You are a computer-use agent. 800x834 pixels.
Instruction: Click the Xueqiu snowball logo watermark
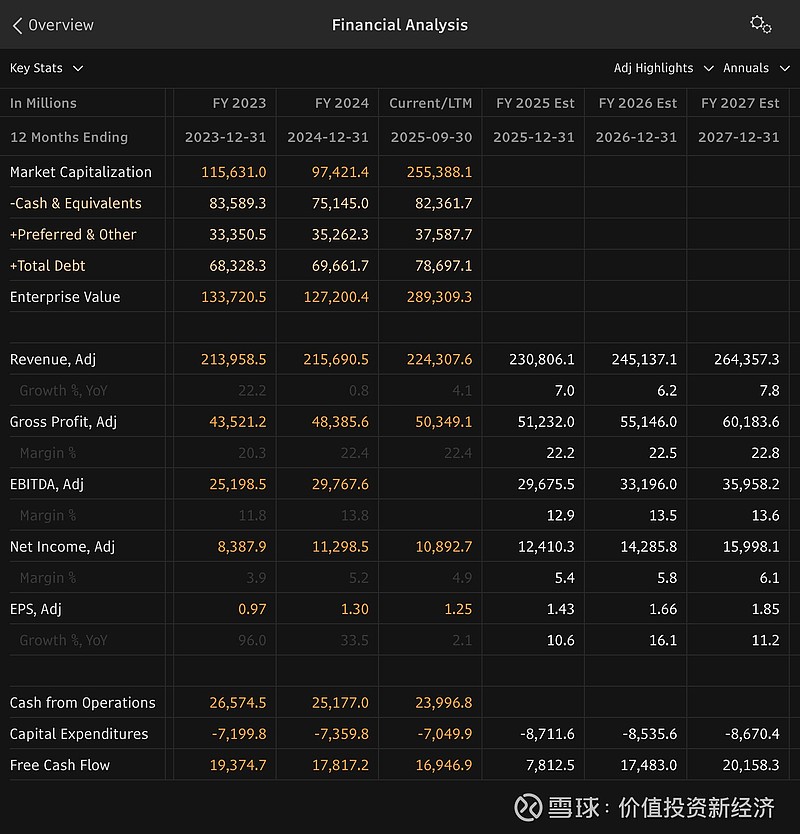[530, 807]
